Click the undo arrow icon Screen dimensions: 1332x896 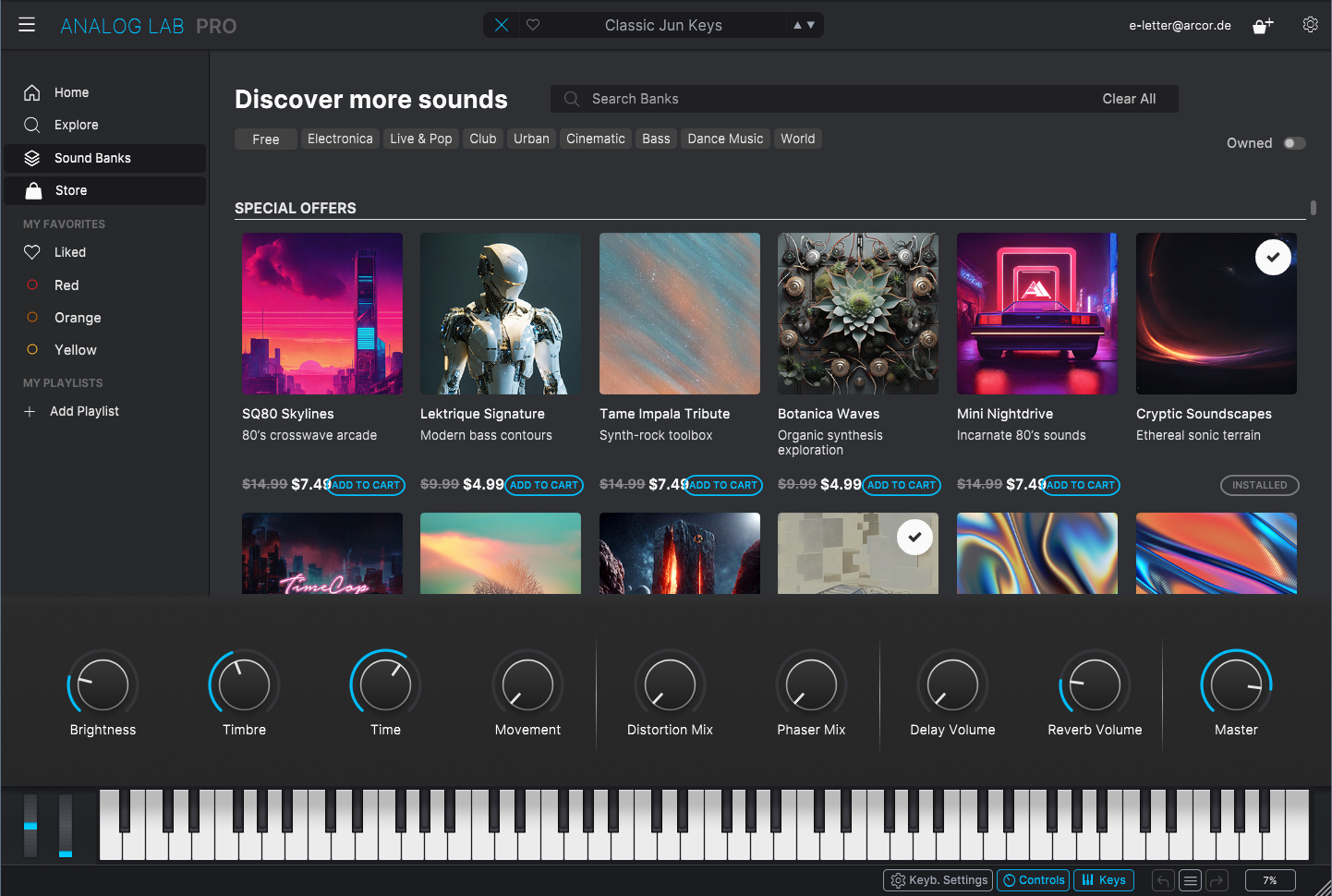click(x=1163, y=880)
